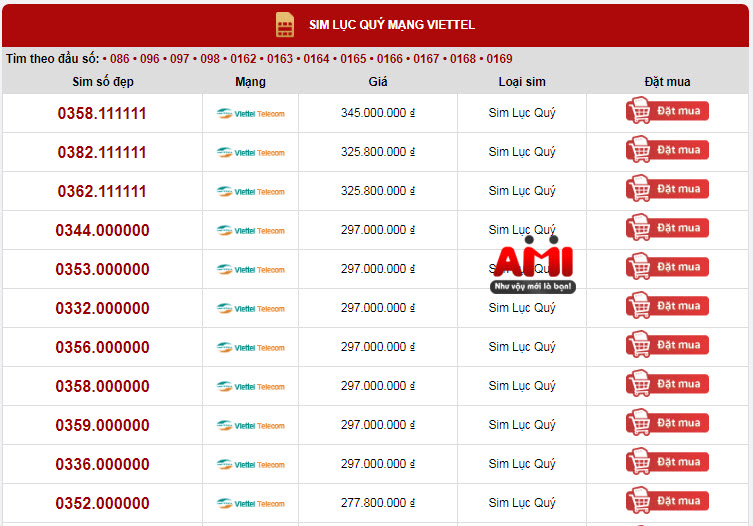Image resolution: width=753 pixels, height=526 pixels.
Task: Click Viettel Telecom logo in 0362.111111 row
Action: pos(250,191)
